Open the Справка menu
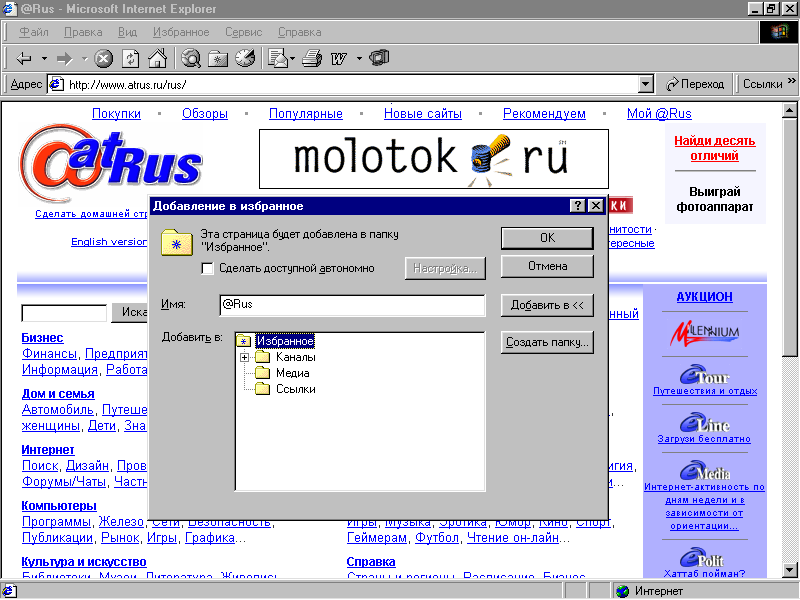The image size is (800, 600). pos(299,32)
